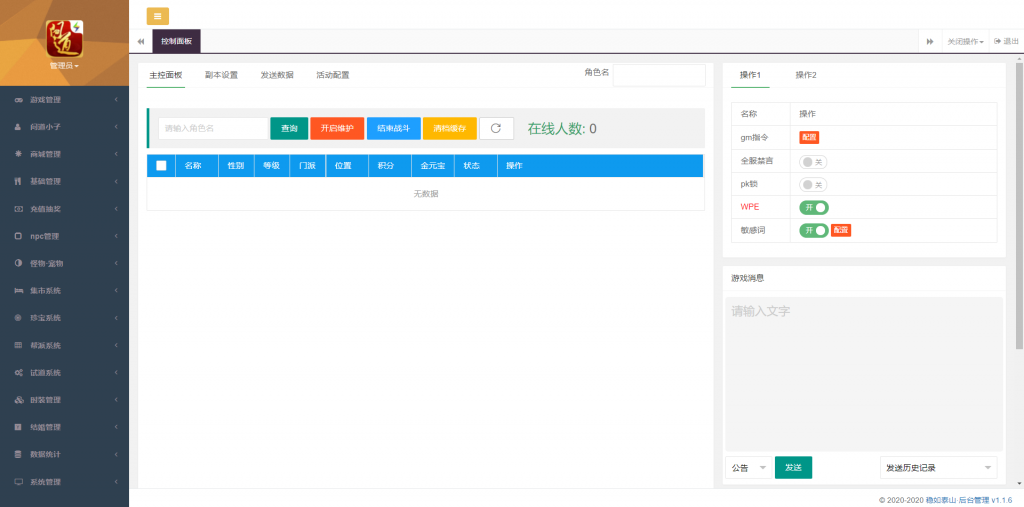Click the orange 开启维护 button
The height and width of the screenshot is (507, 1024).
tap(337, 128)
